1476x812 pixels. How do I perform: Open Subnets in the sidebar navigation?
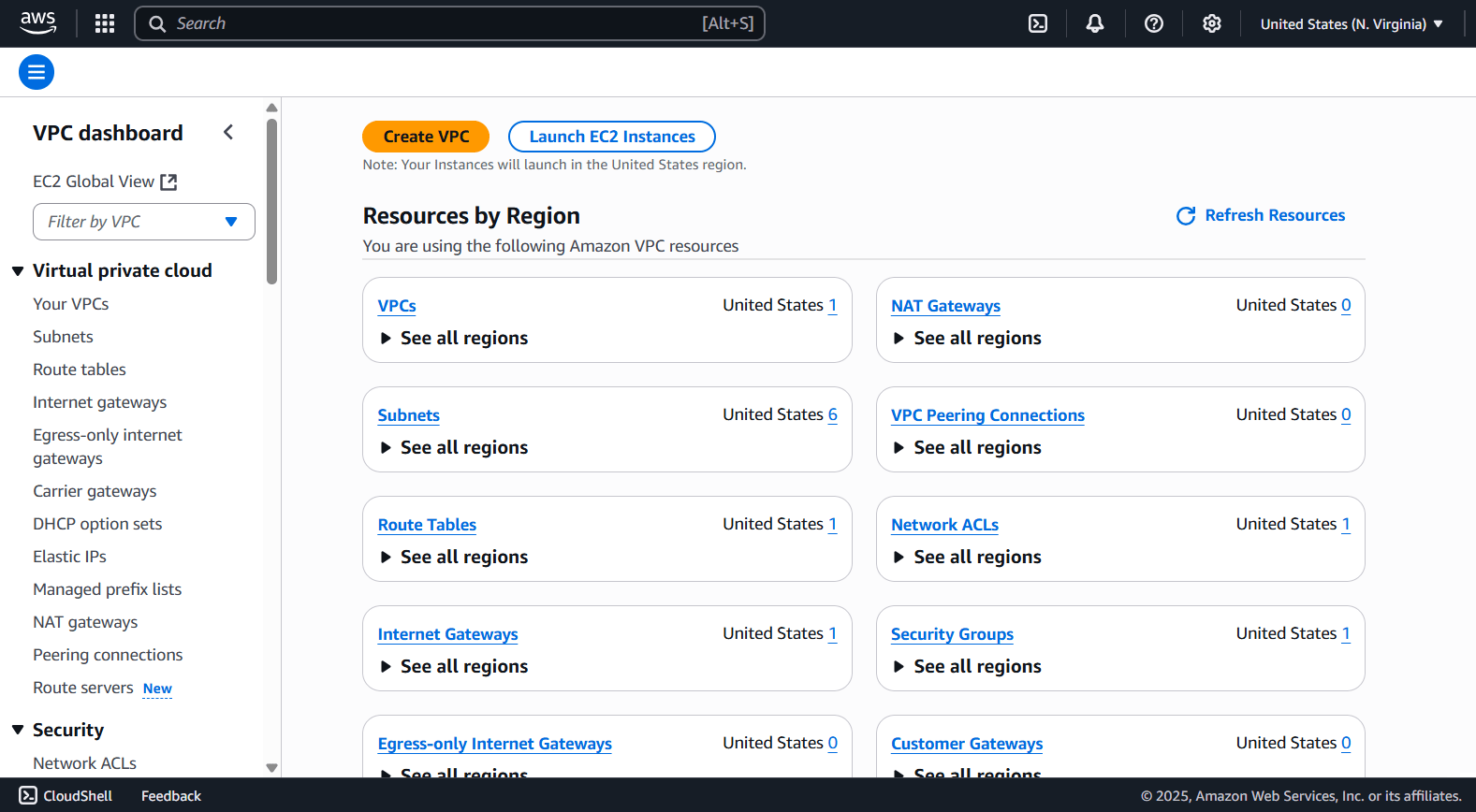63,337
